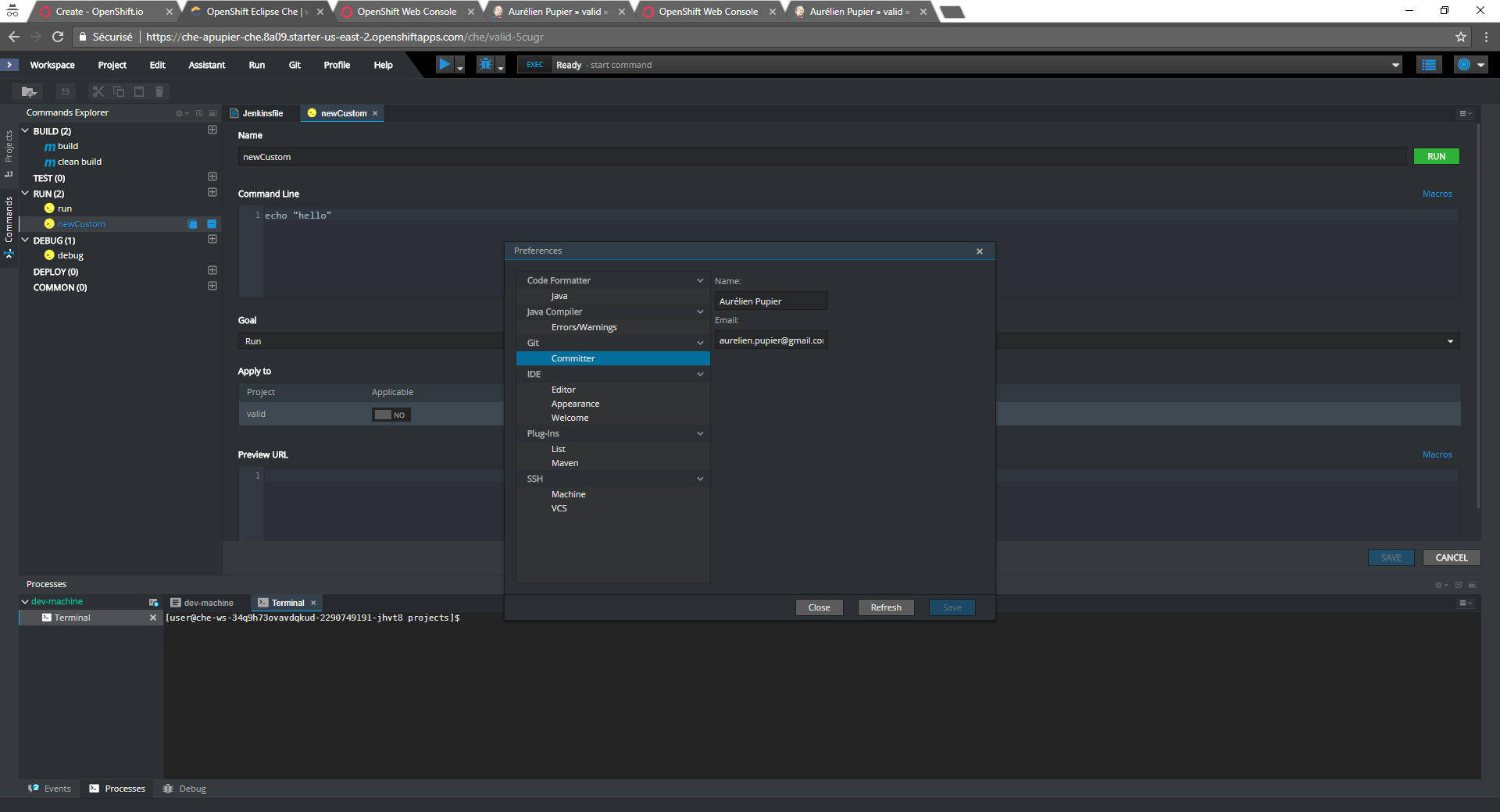
Task: Add a new DEBUG command with plus icon
Action: point(212,240)
